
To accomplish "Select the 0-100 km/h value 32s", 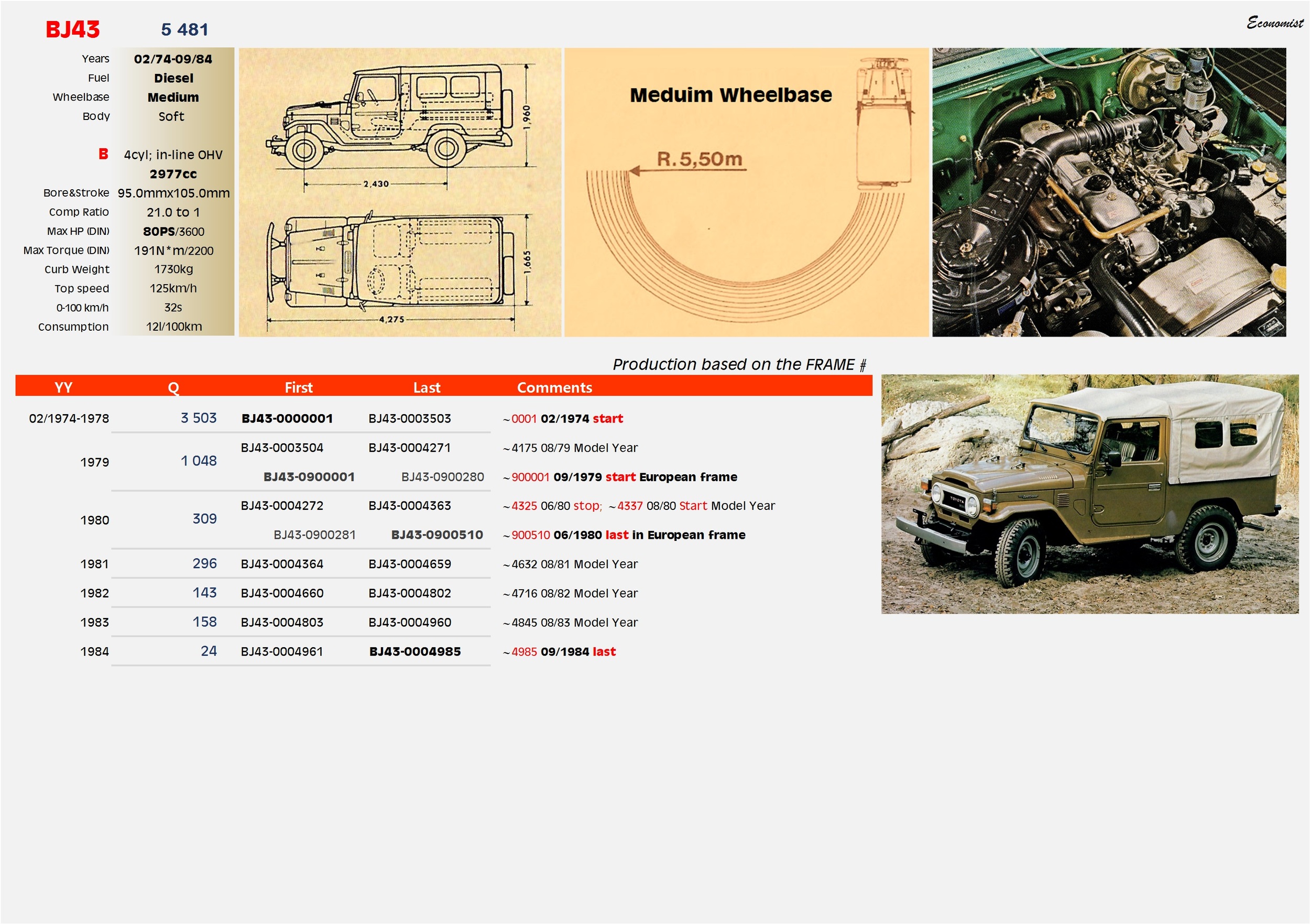I will tap(173, 308).
